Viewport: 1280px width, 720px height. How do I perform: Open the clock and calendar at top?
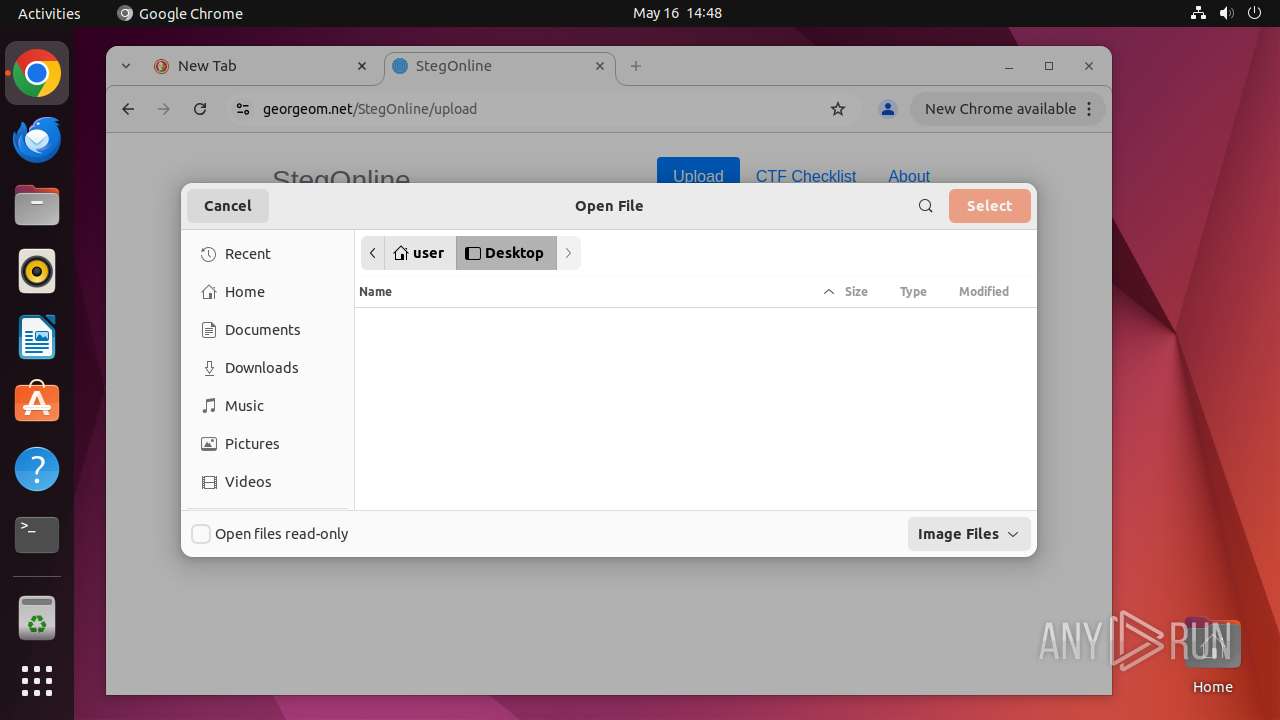point(677,13)
